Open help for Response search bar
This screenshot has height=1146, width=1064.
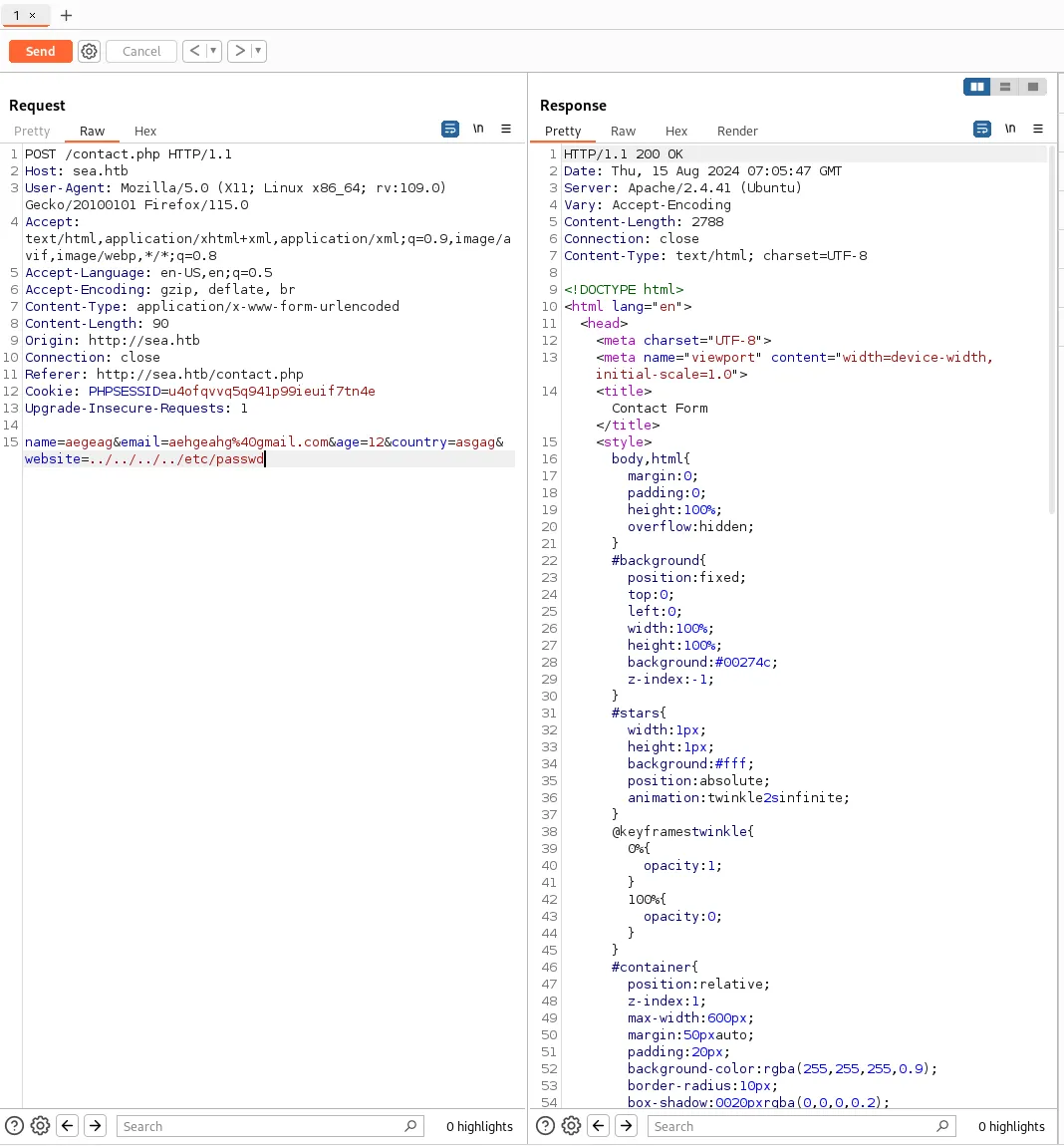click(545, 1125)
